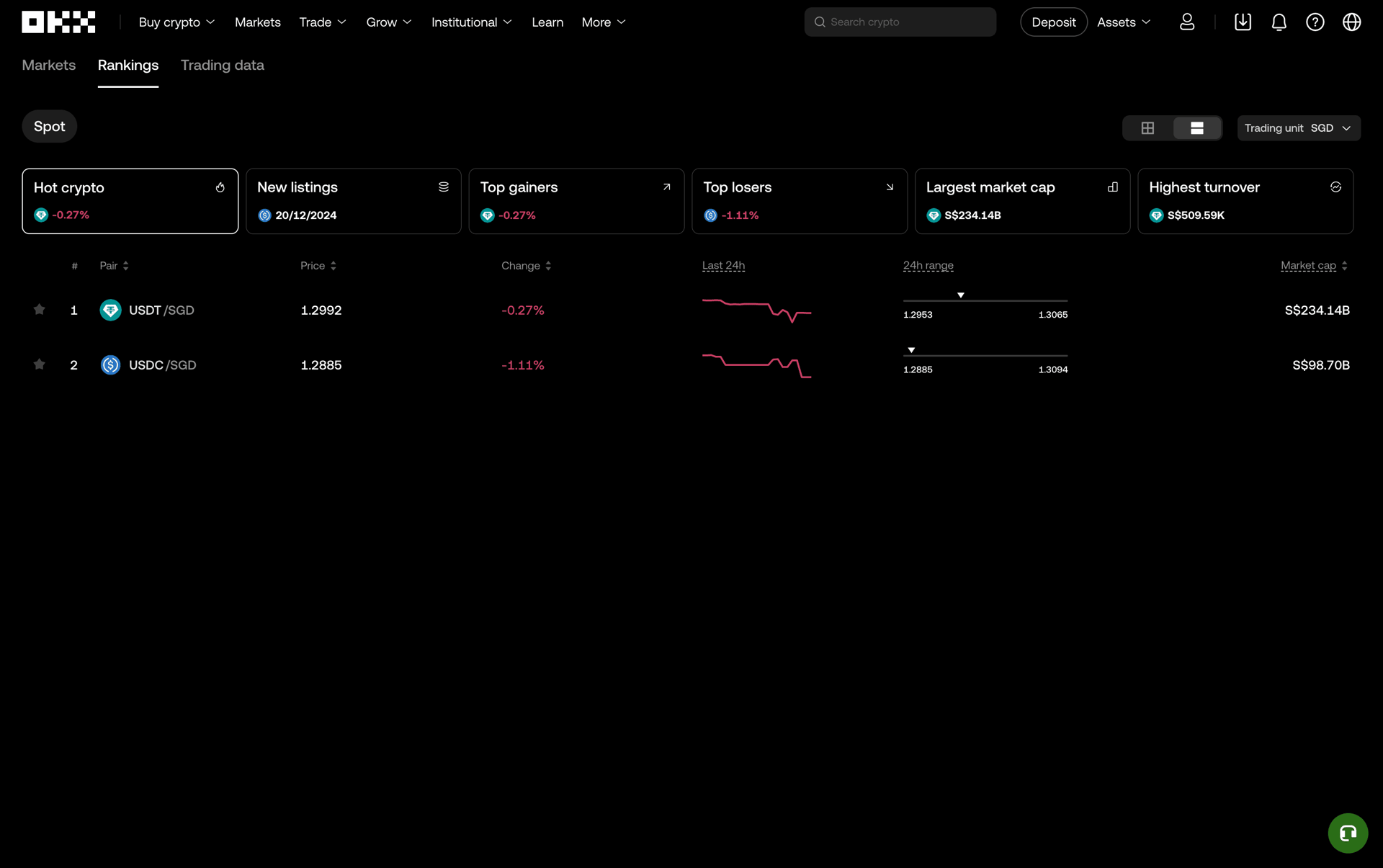This screenshot has width=1383, height=868.
Task: Click the -1.11% change for USDC row
Action: [523, 365]
